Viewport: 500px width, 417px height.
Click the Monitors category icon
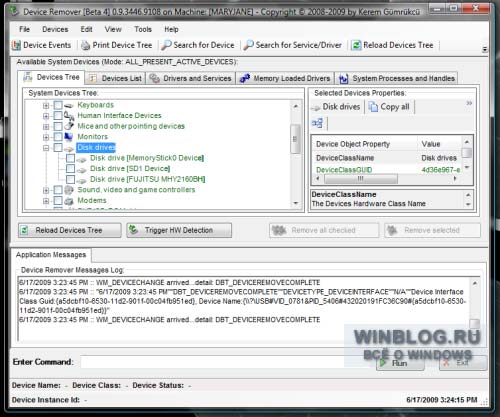point(69,137)
